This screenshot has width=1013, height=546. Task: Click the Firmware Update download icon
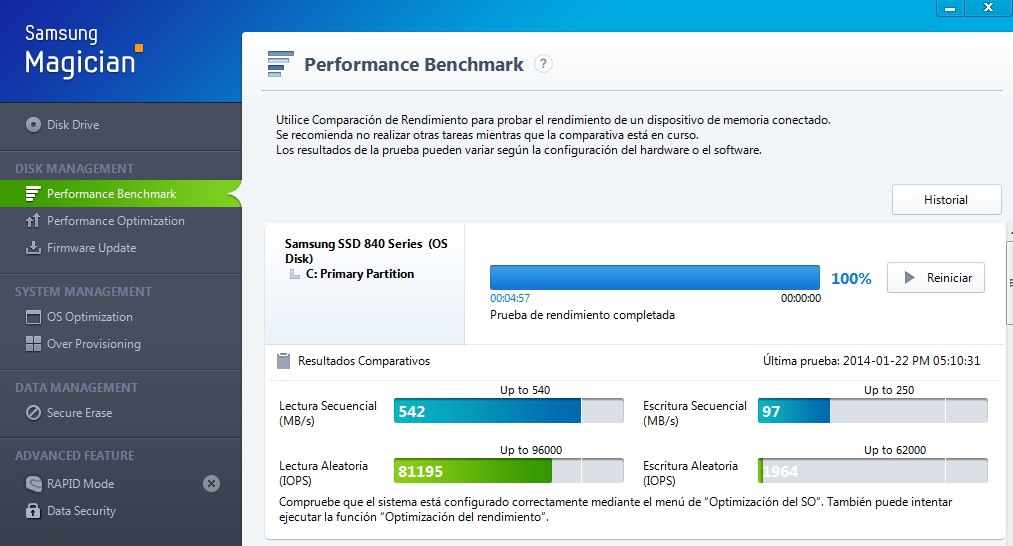tap(33, 248)
